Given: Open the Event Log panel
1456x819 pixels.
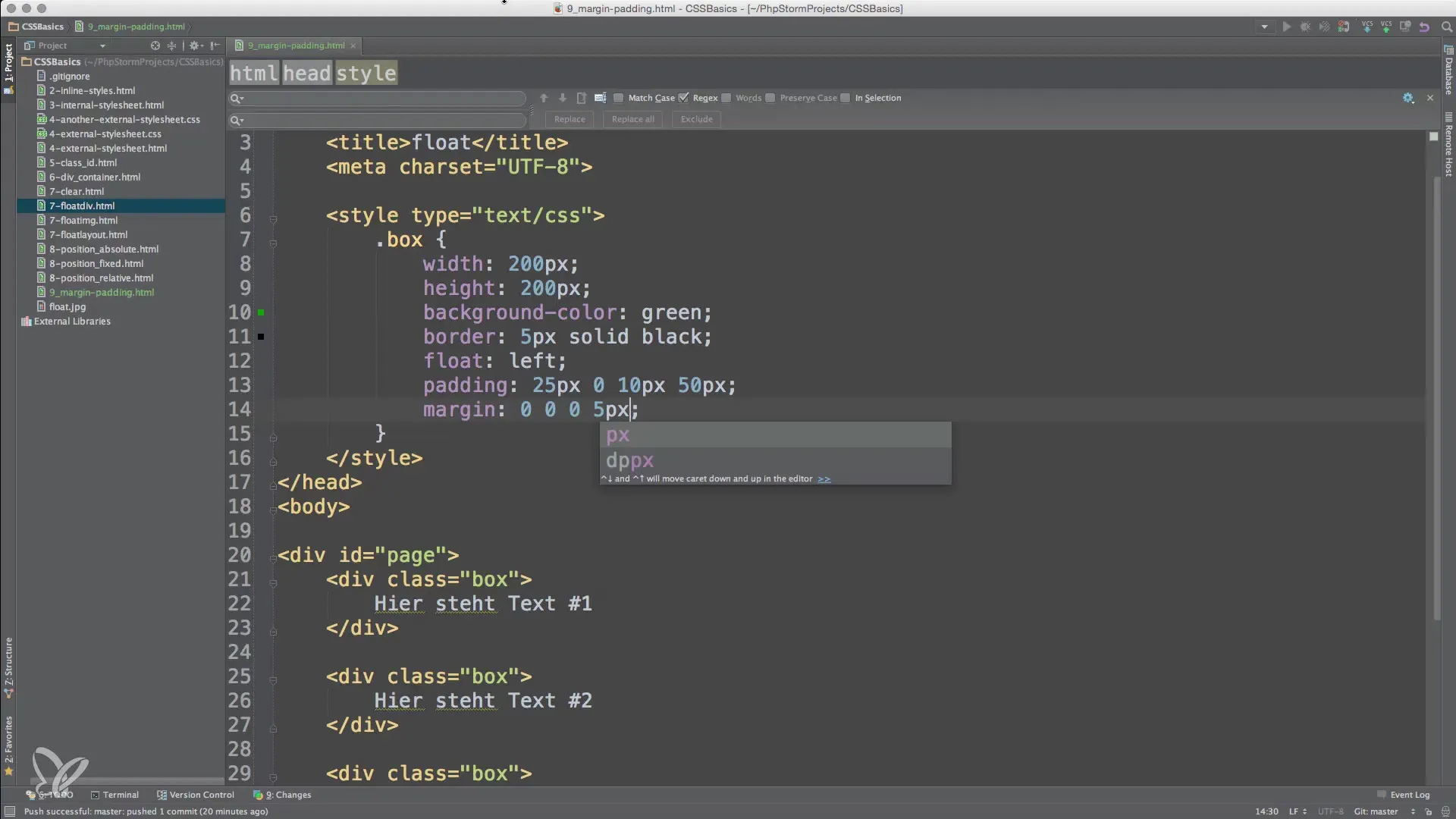Looking at the screenshot, I should [x=1404, y=795].
